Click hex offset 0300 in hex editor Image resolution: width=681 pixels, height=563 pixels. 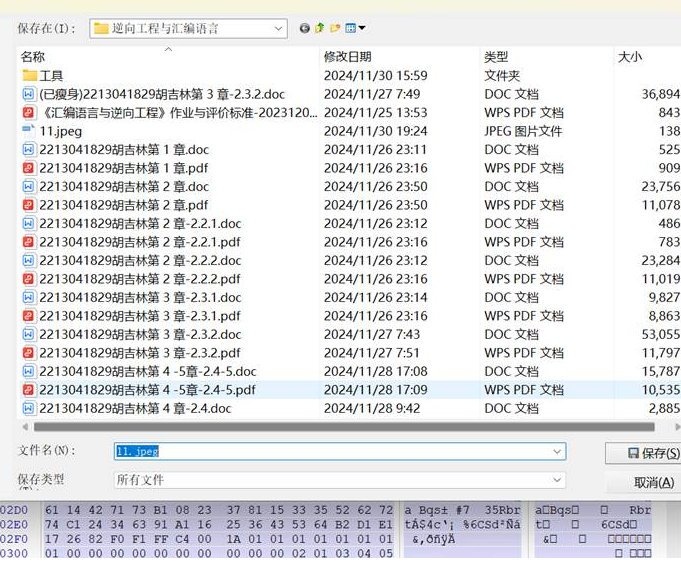(x=14, y=553)
